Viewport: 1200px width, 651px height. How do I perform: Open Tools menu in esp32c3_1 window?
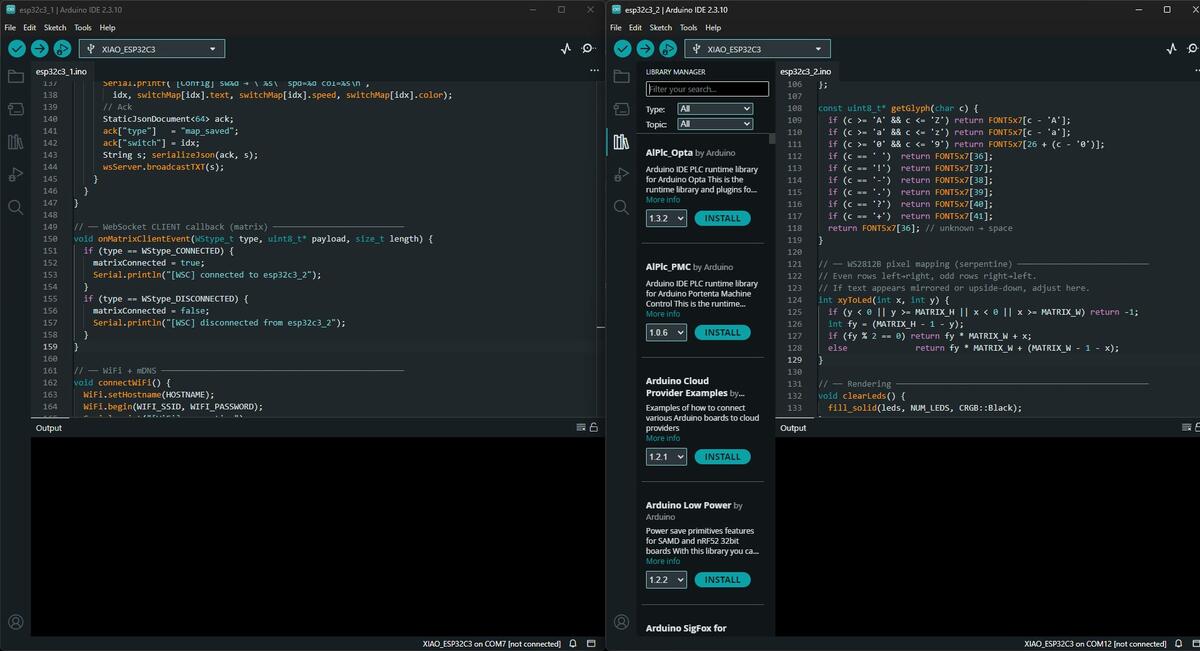[x=83, y=28]
